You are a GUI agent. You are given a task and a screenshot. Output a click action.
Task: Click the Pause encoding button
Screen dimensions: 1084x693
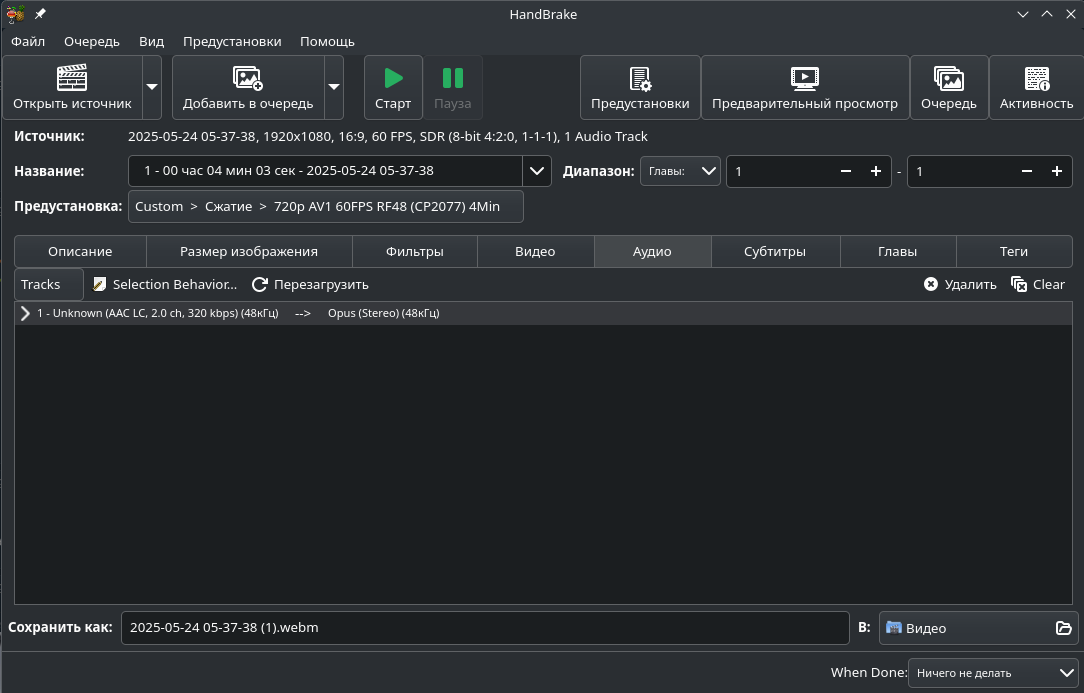pyautogui.click(x=453, y=87)
